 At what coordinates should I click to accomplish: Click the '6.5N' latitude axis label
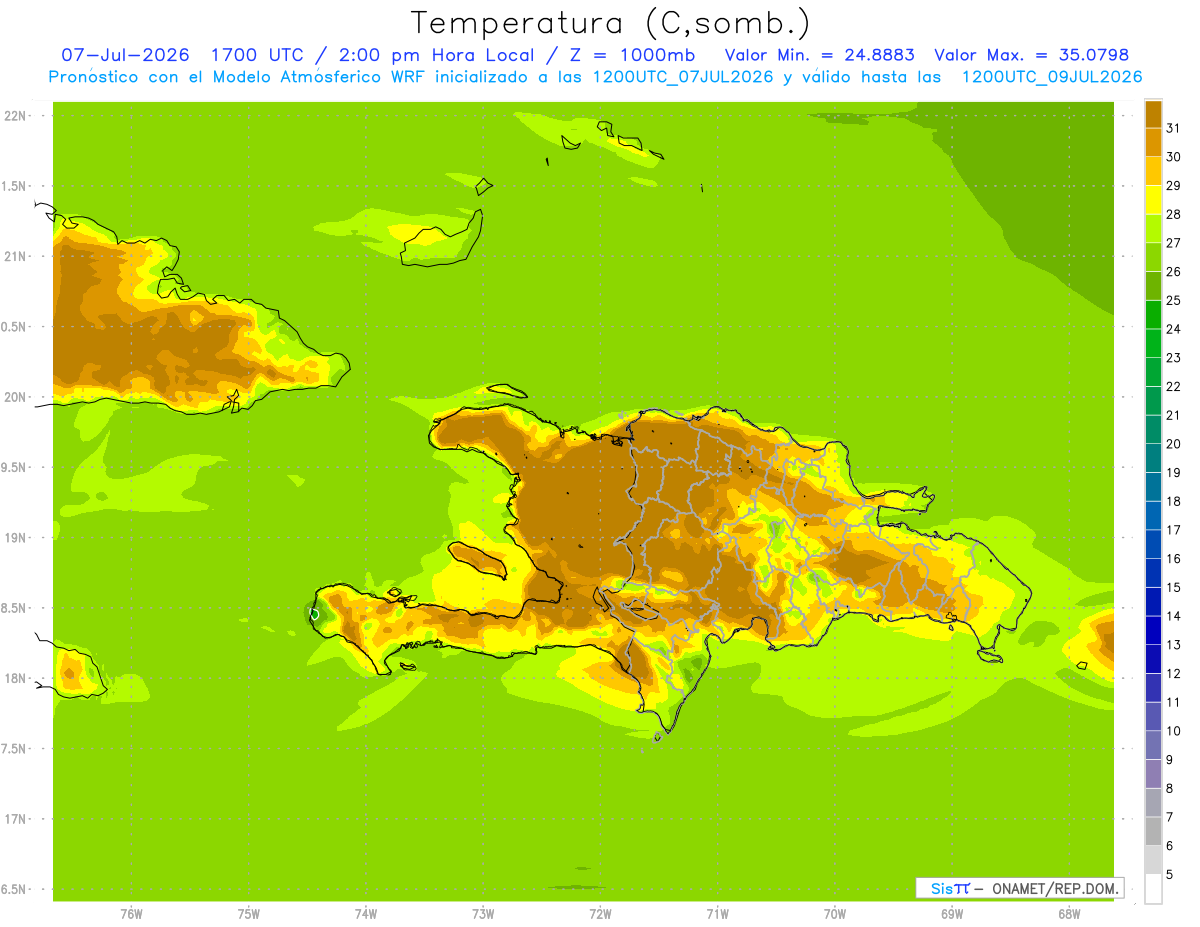[14, 889]
